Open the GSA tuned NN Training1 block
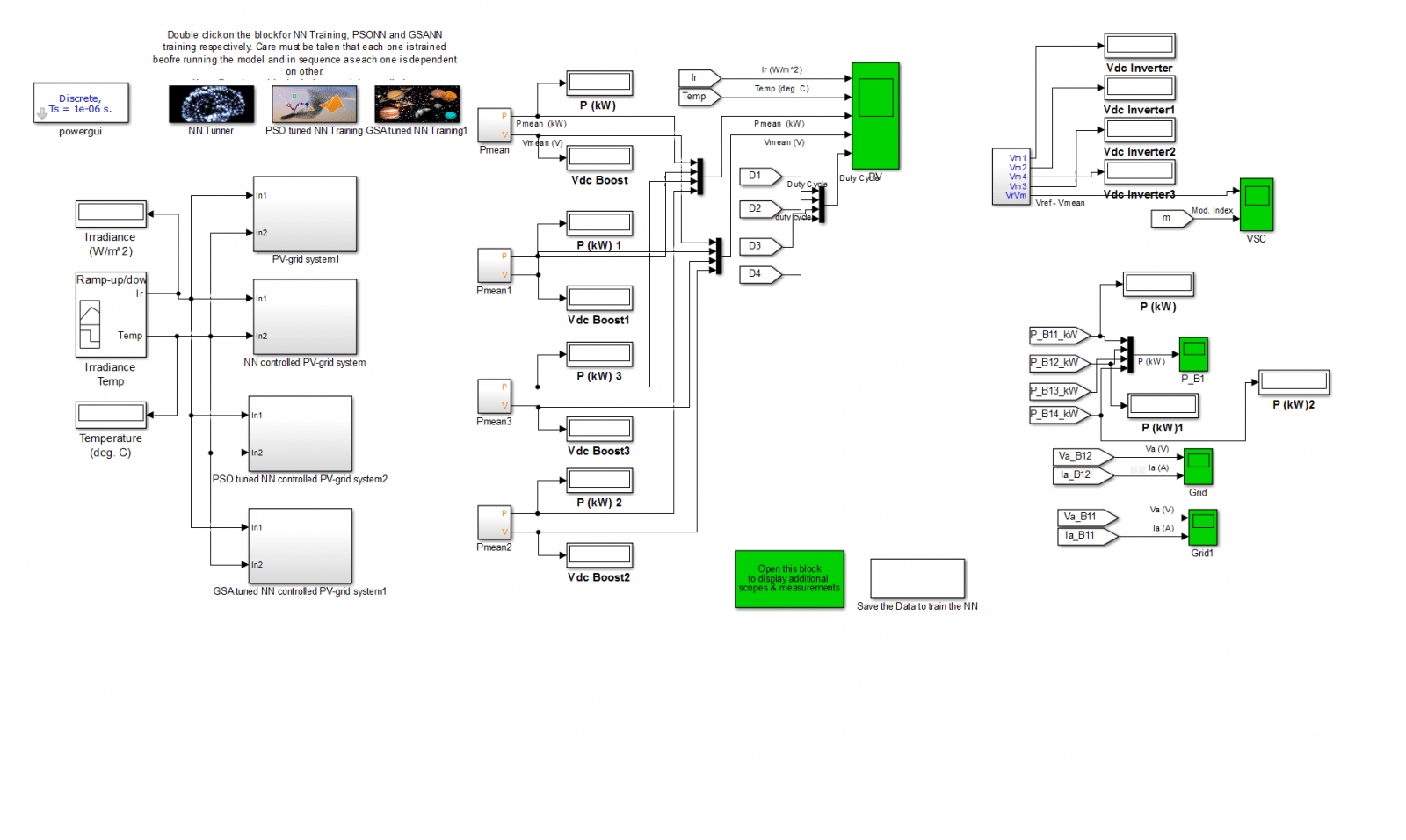This screenshot has height=840, width=1406. coord(417,104)
